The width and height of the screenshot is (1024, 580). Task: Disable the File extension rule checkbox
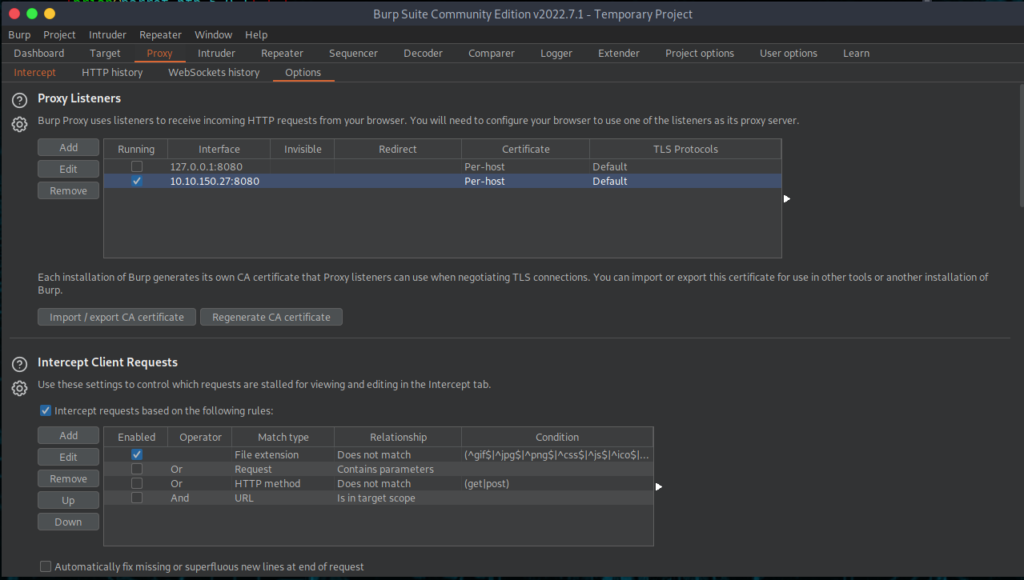136,455
